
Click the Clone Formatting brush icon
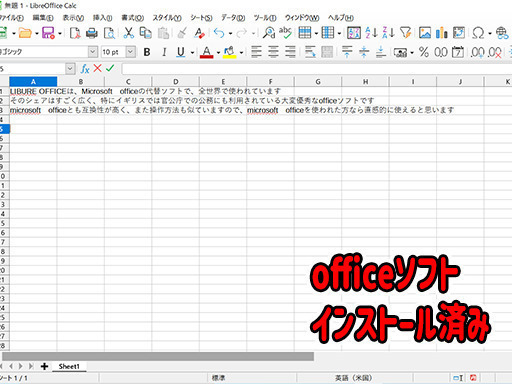pyautogui.click(x=182, y=33)
